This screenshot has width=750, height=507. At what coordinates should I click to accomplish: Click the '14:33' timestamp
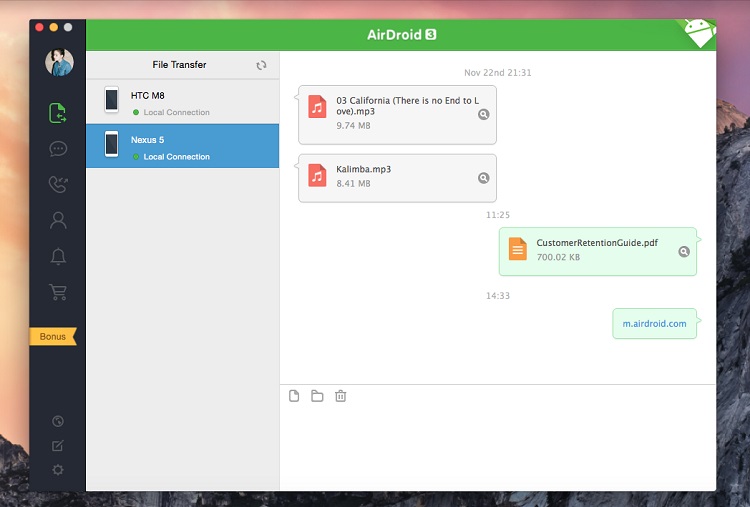tap(497, 296)
